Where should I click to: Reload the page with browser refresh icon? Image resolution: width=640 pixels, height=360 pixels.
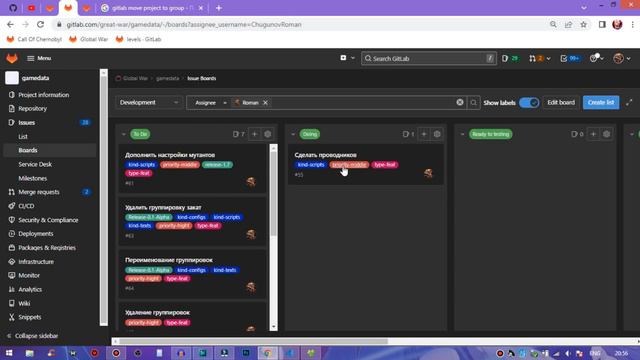coord(40,24)
